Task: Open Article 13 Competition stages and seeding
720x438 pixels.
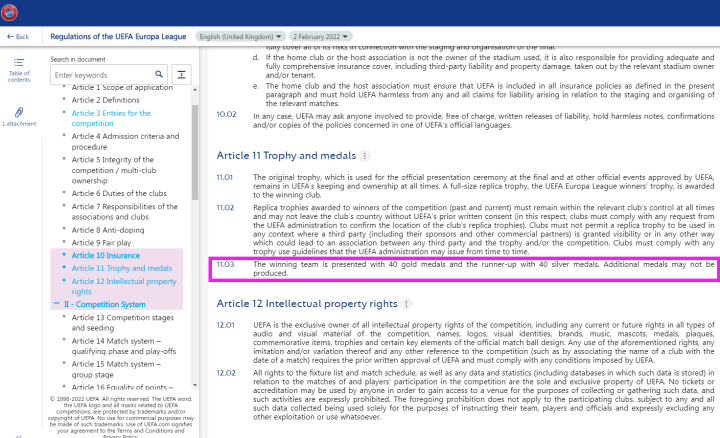Action: (x=123, y=323)
